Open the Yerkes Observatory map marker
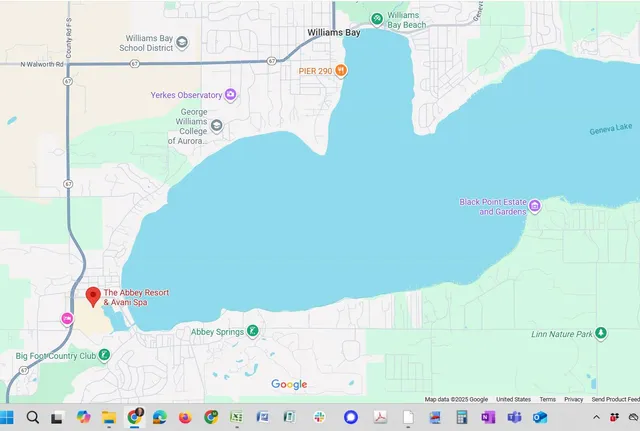The height and width of the screenshot is (431, 640). pyautogui.click(x=231, y=95)
